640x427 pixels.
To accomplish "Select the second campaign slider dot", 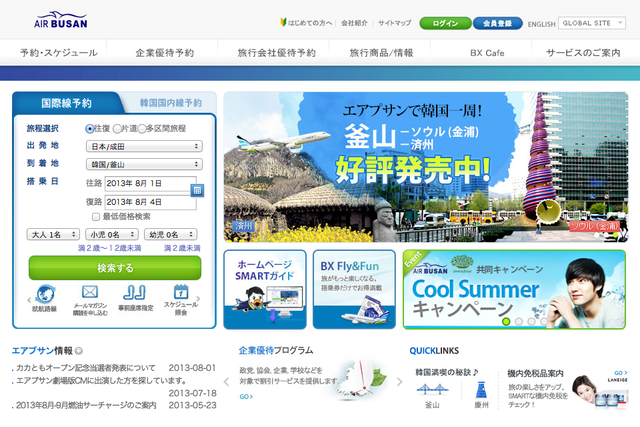I will pos(519,321).
